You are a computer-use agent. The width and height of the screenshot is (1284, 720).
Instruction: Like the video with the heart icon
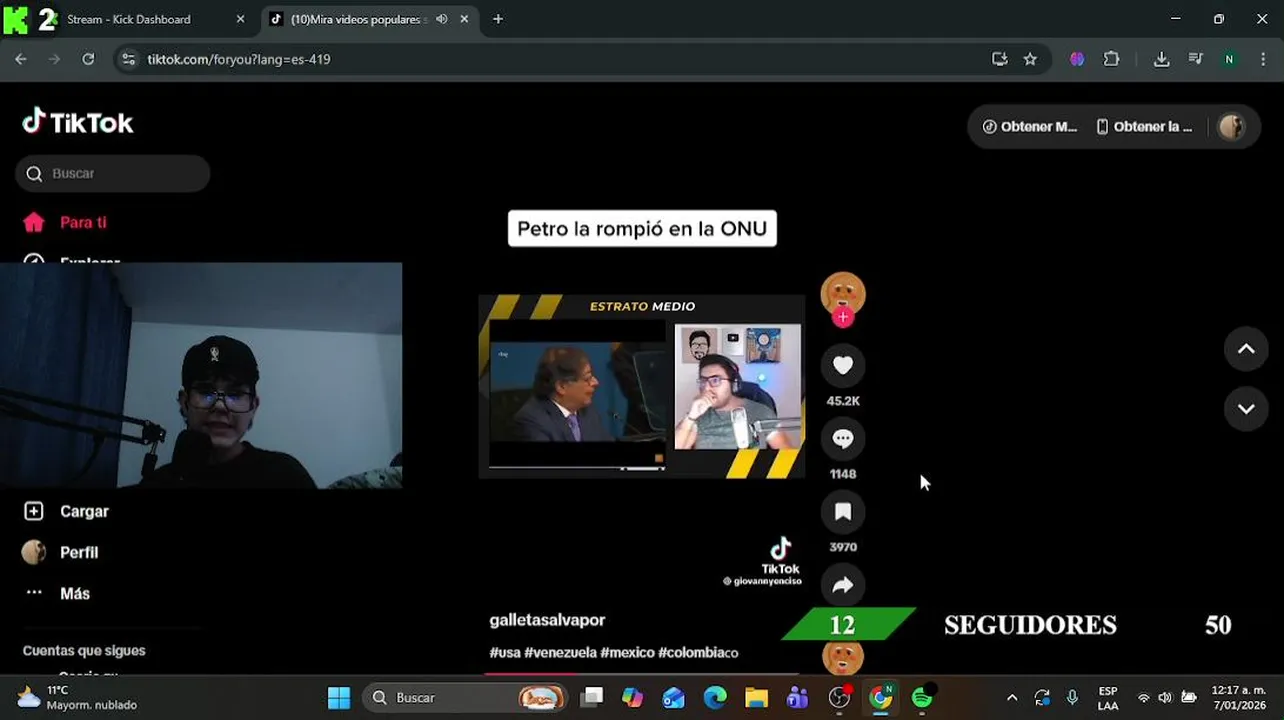[x=843, y=366]
